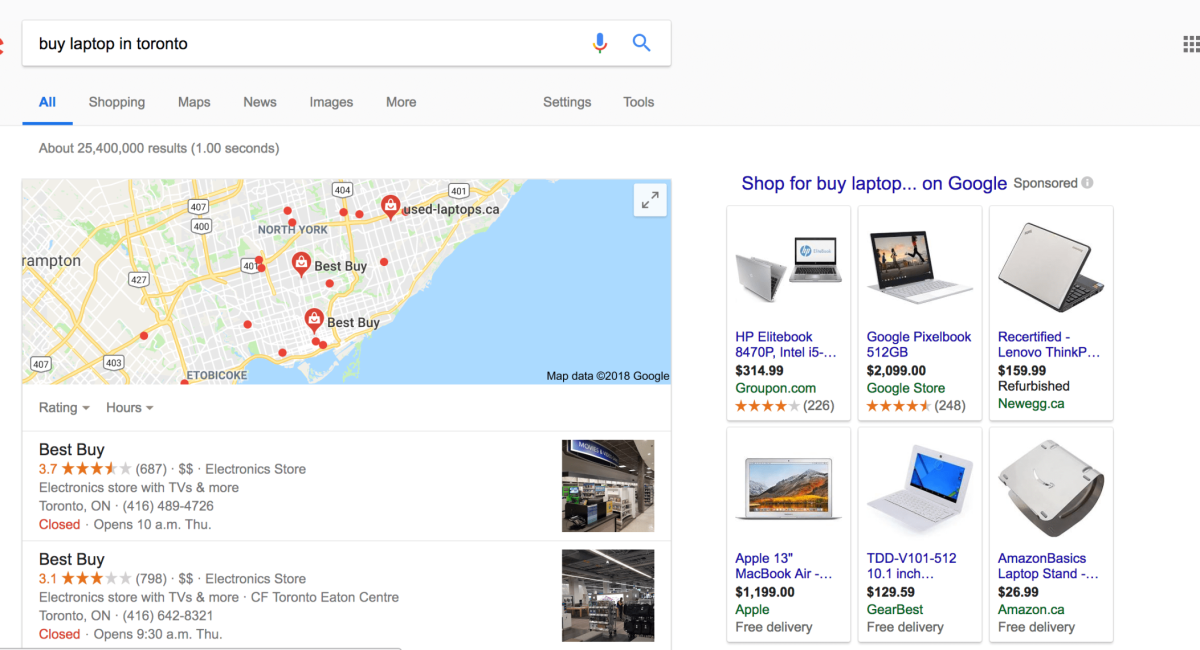
Task: Open the Google Pixelbook 512GB product link
Action: click(x=919, y=344)
